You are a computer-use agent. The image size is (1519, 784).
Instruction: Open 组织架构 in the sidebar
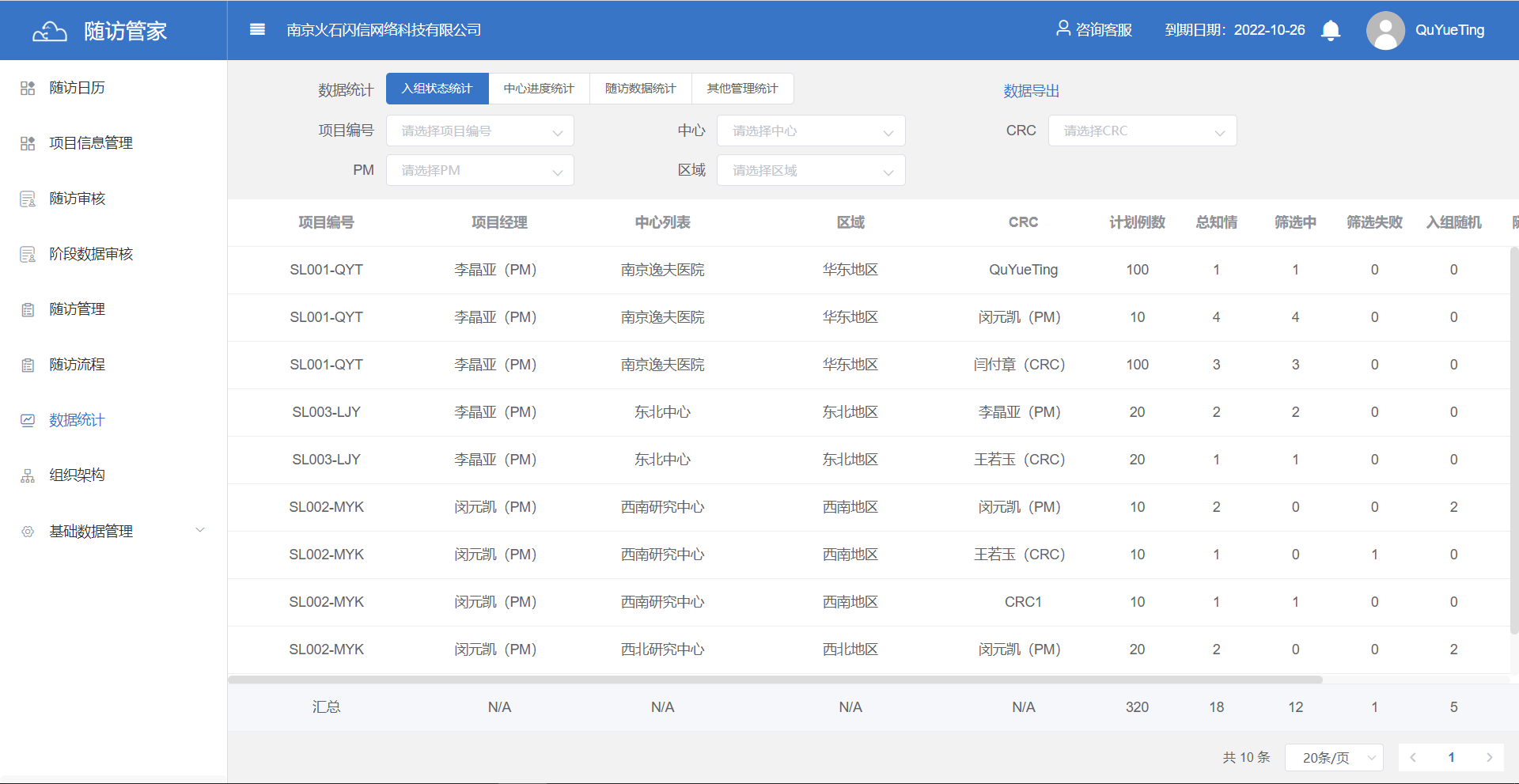(77, 475)
